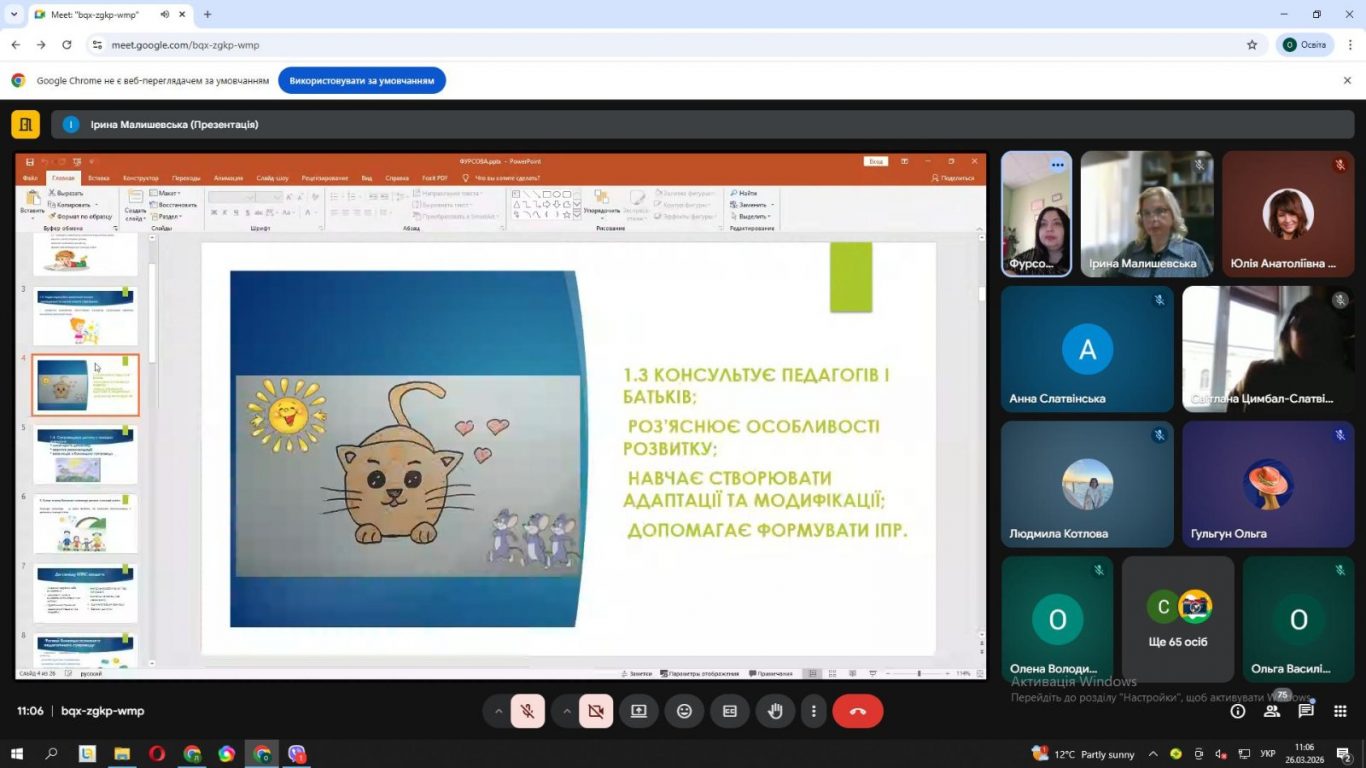
Task: Open the Present screen share button
Action: (x=638, y=711)
